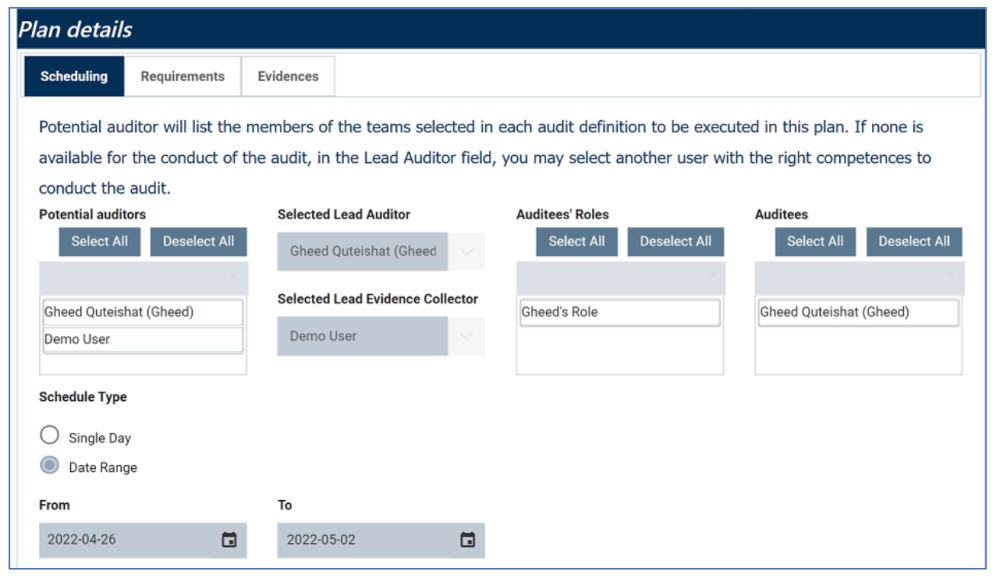The image size is (1000, 582).
Task: Click Deselect All under Potential auditors
Action: tap(198, 242)
